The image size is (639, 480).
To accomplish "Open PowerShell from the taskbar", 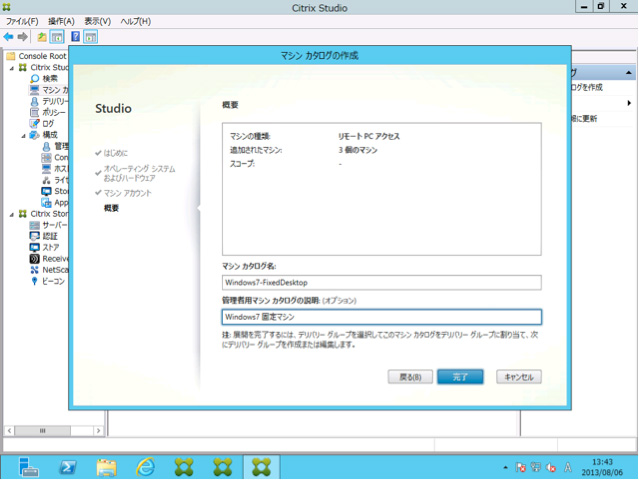I will (x=67, y=467).
